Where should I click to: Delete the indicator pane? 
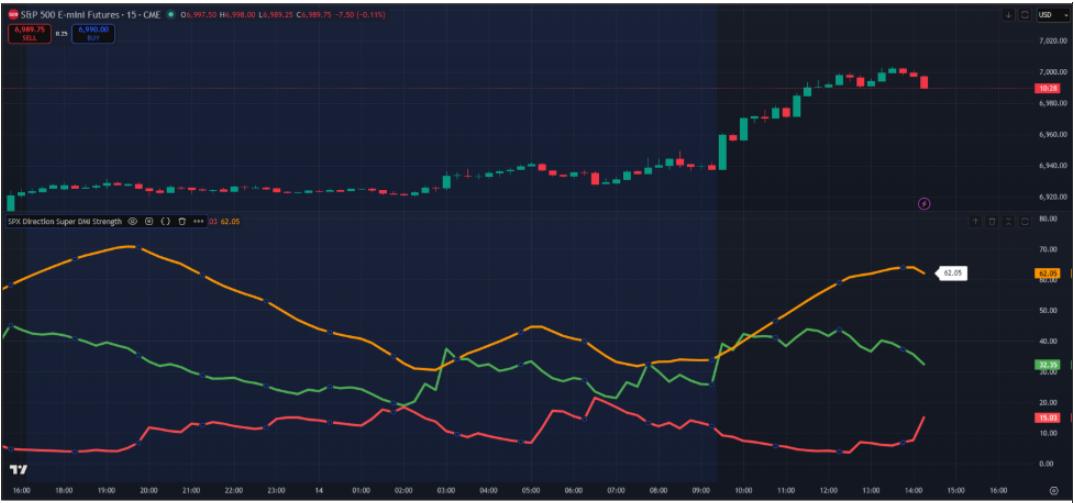[x=992, y=221]
